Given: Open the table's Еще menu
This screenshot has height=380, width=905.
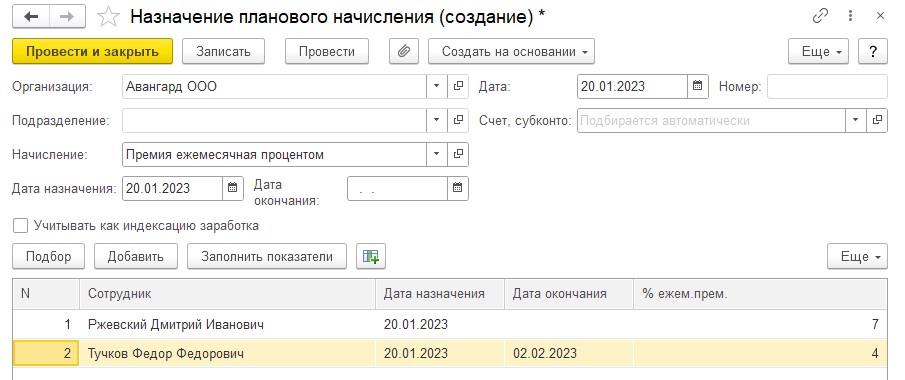Looking at the screenshot, I should (857, 256).
